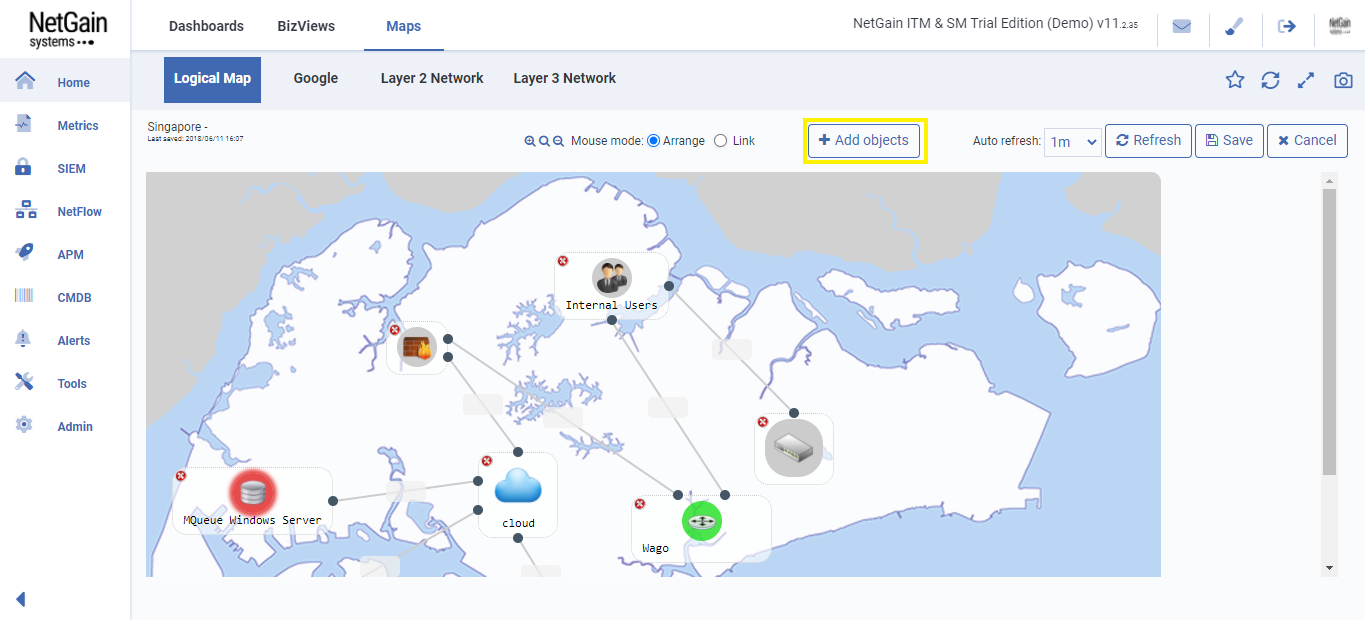Remove the firewall node via red X
Viewport: 1365px width, 620px height.
click(x=395, y=330)
